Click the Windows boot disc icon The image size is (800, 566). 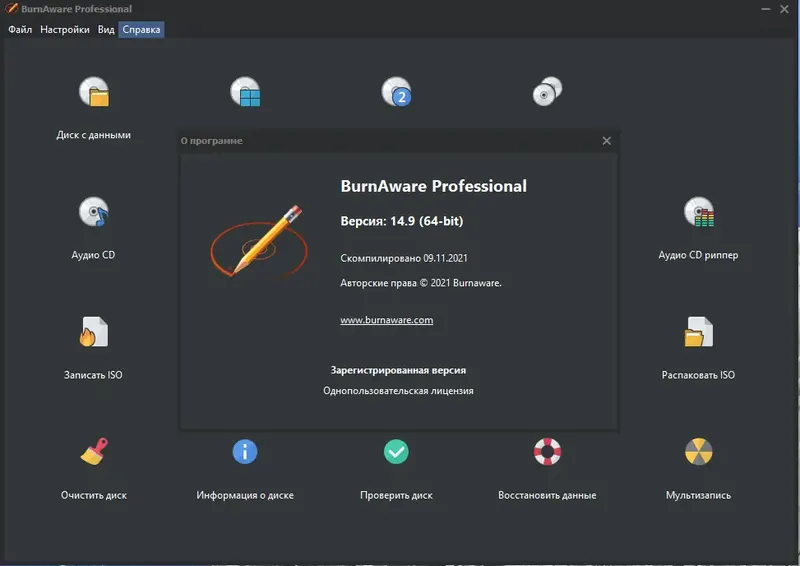click(245, 91)
